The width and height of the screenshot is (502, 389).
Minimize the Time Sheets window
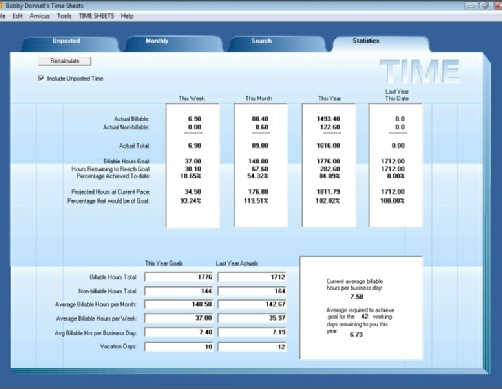[471, 6]
